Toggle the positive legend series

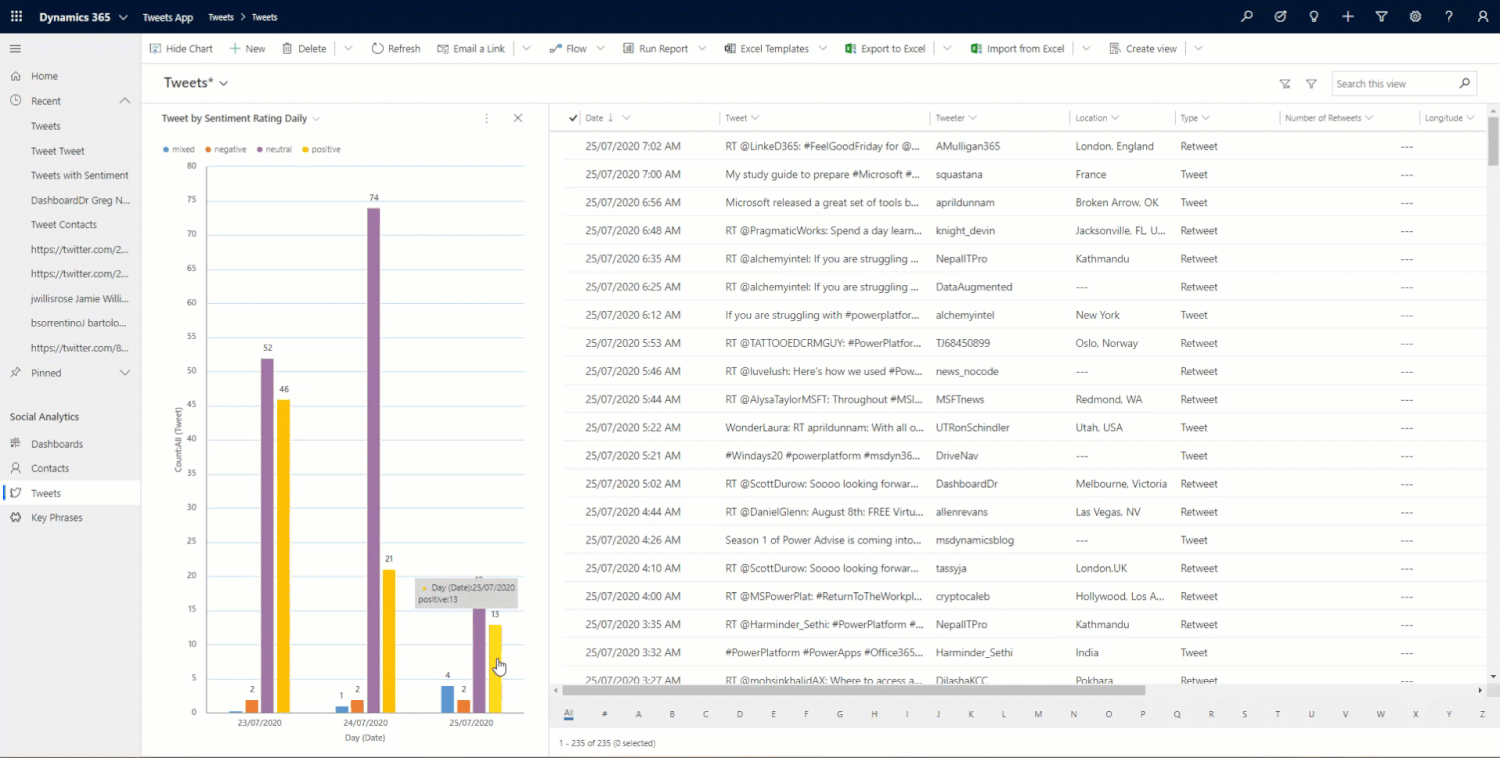click(x=322, y=149)
